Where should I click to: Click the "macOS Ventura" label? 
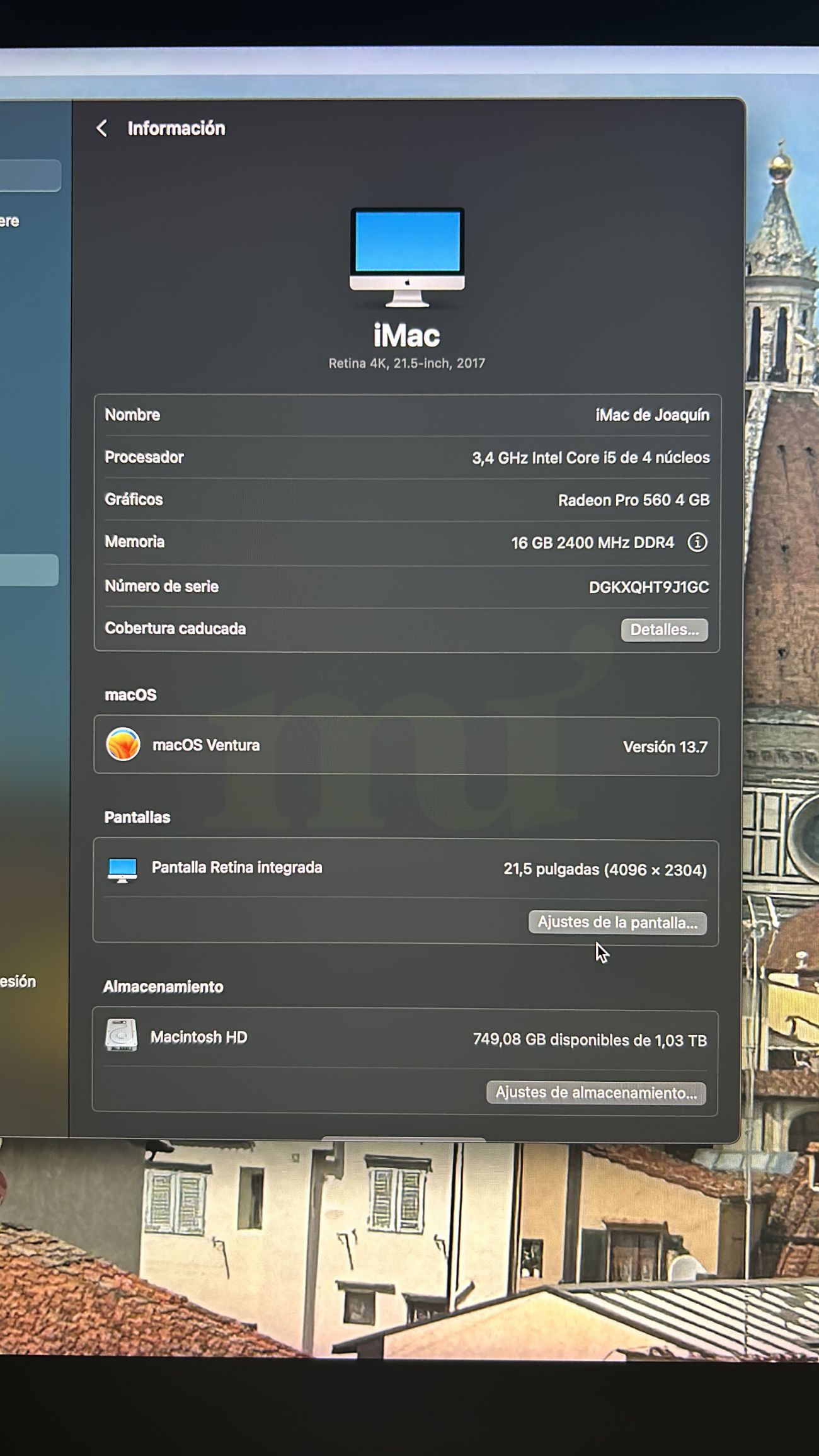(206, 745)
